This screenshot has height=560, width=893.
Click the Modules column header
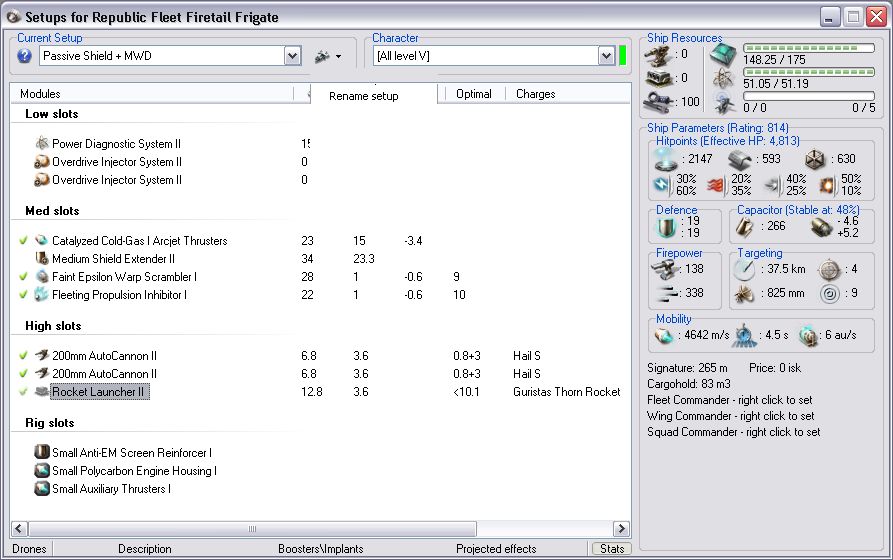(x=40, y=94)
